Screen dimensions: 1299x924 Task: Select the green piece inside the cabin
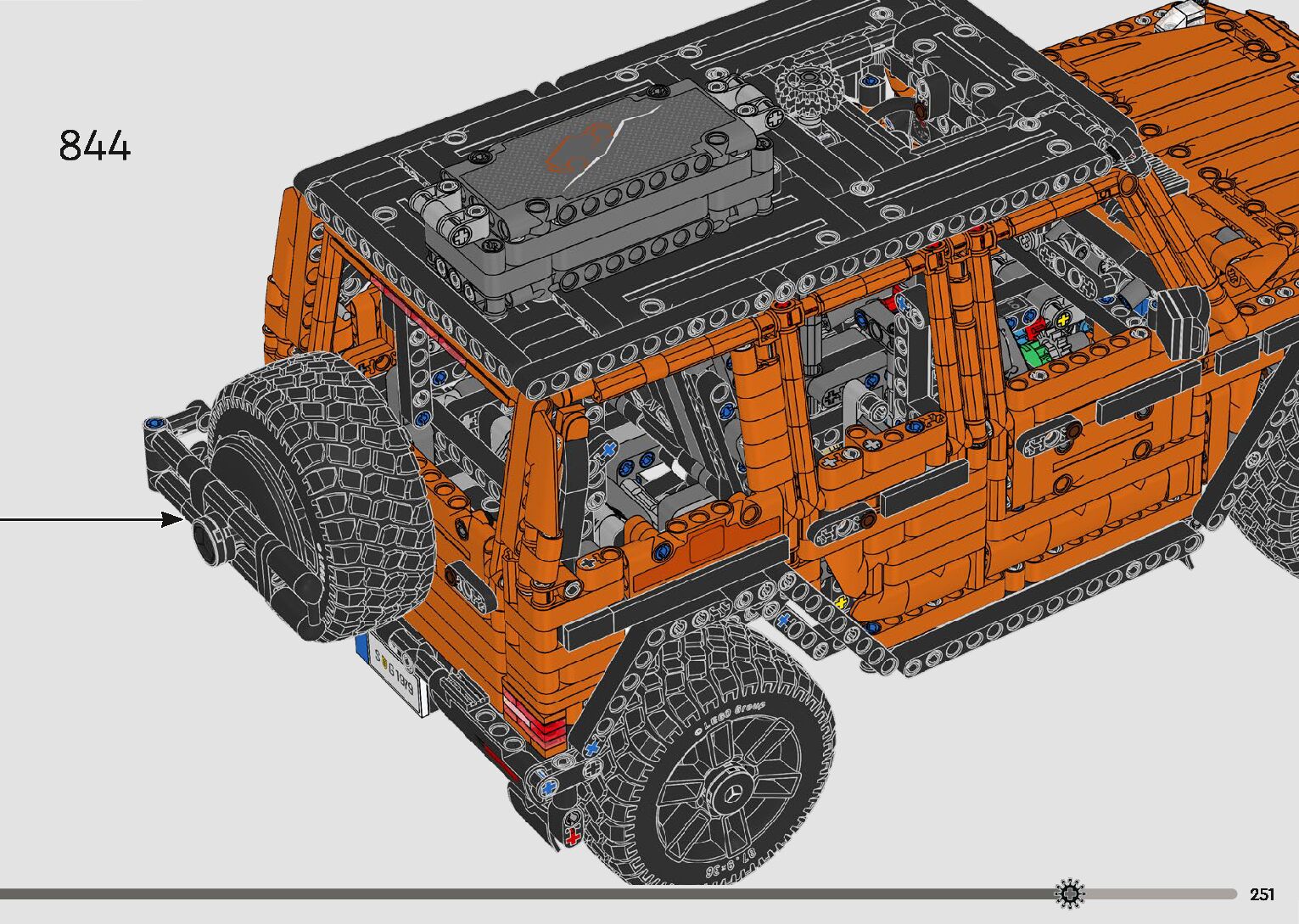pos(1035,354)
